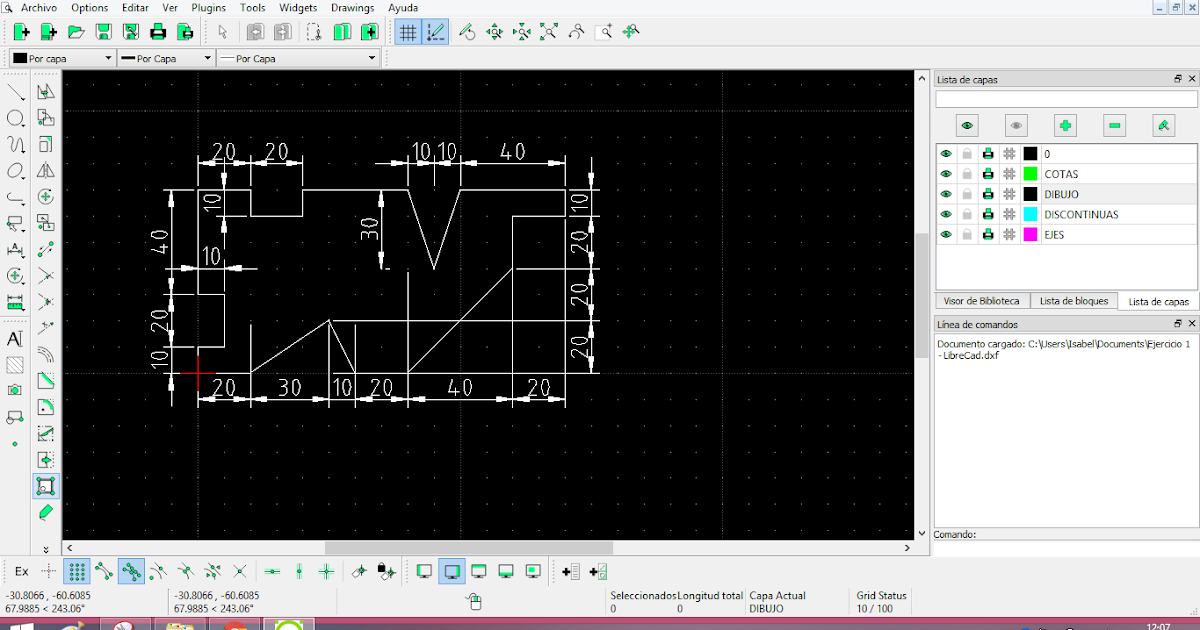Select the Circle drawing tool
This screenshot has height=630, width=1200.
[14, 118]
